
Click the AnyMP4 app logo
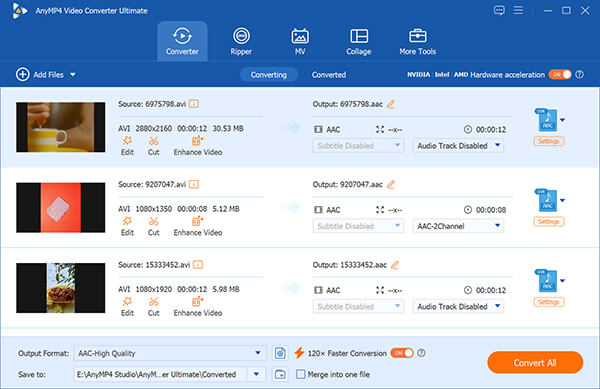click(19, 11)
